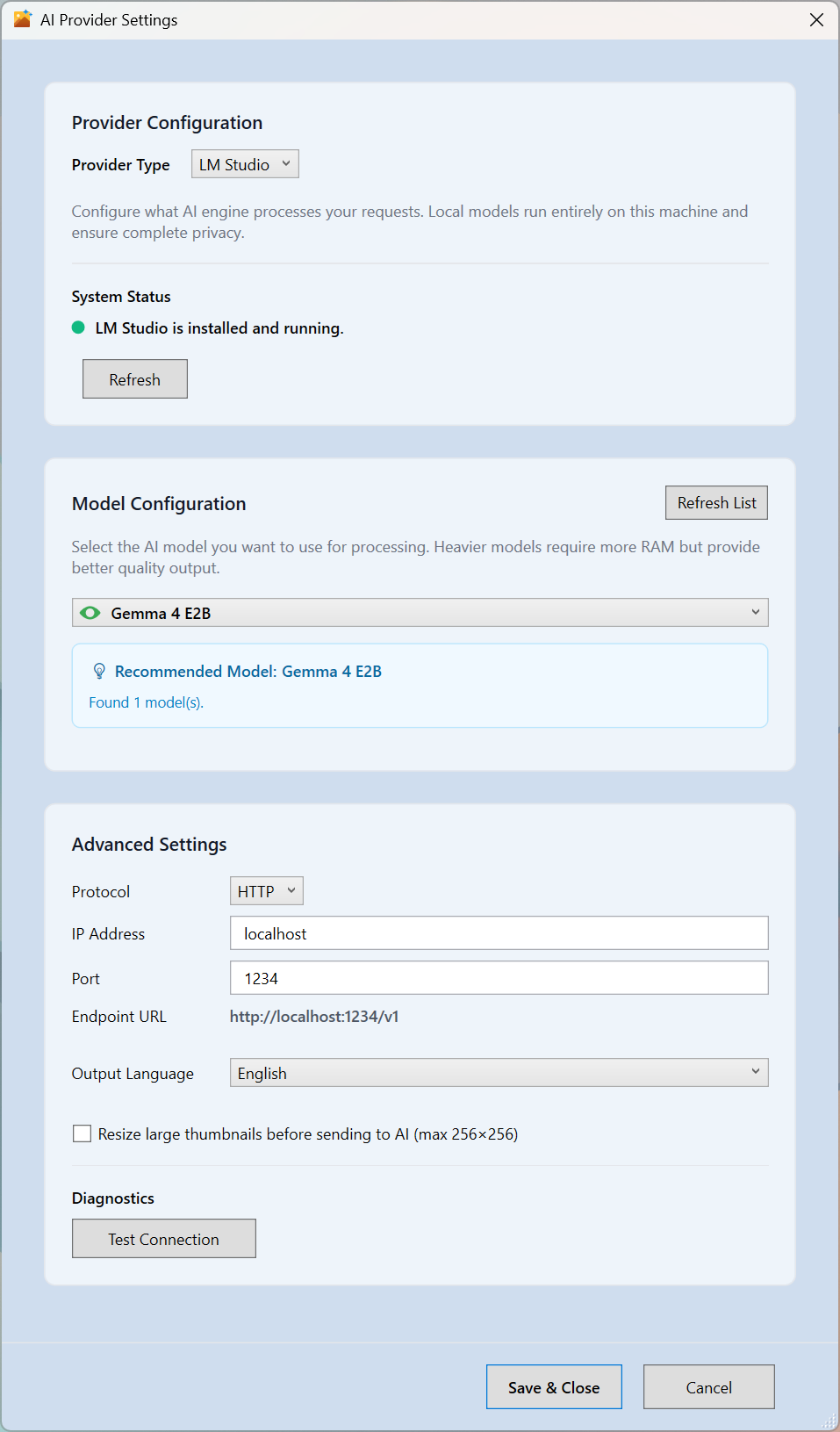Click the window resize grip at bottom corner

pos(829,1422)
